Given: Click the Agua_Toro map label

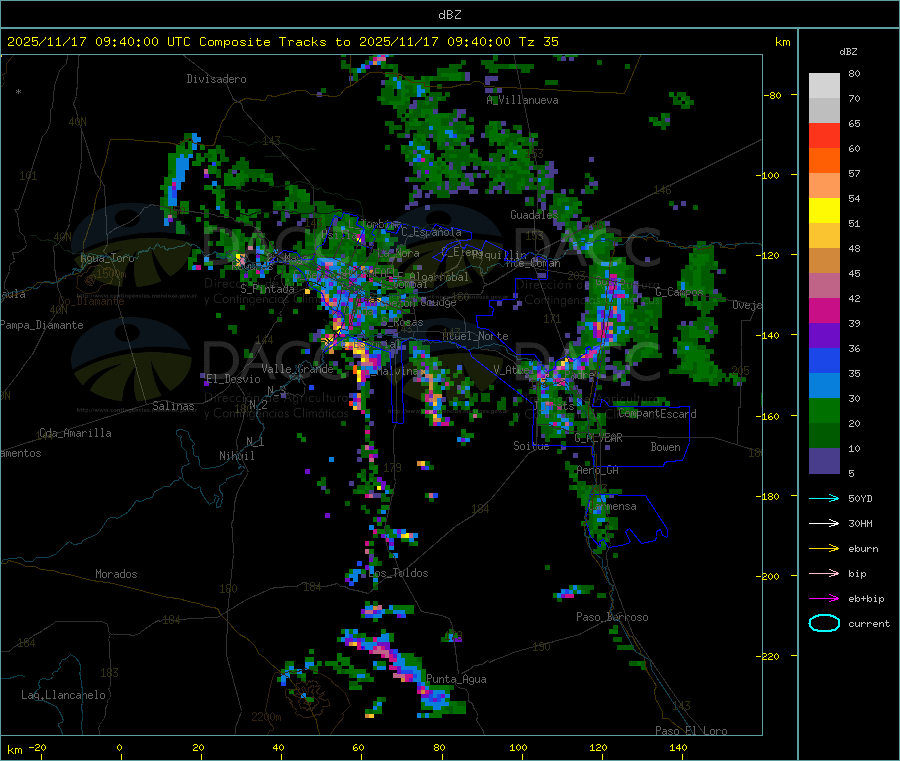Looking at the screenshot, I should [x=107, y=258].
